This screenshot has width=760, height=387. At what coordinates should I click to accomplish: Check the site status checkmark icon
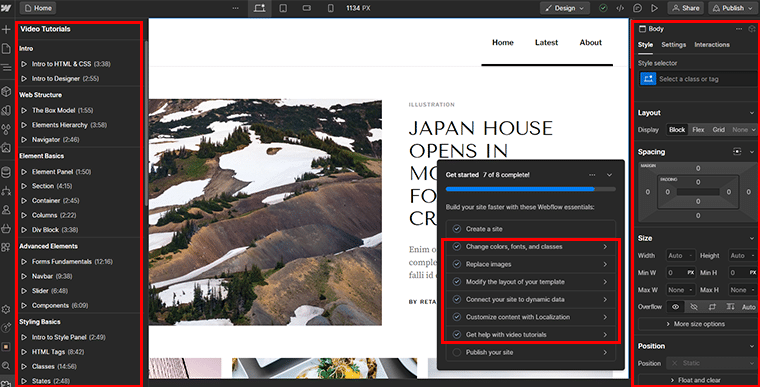click(x=603, y=8)
